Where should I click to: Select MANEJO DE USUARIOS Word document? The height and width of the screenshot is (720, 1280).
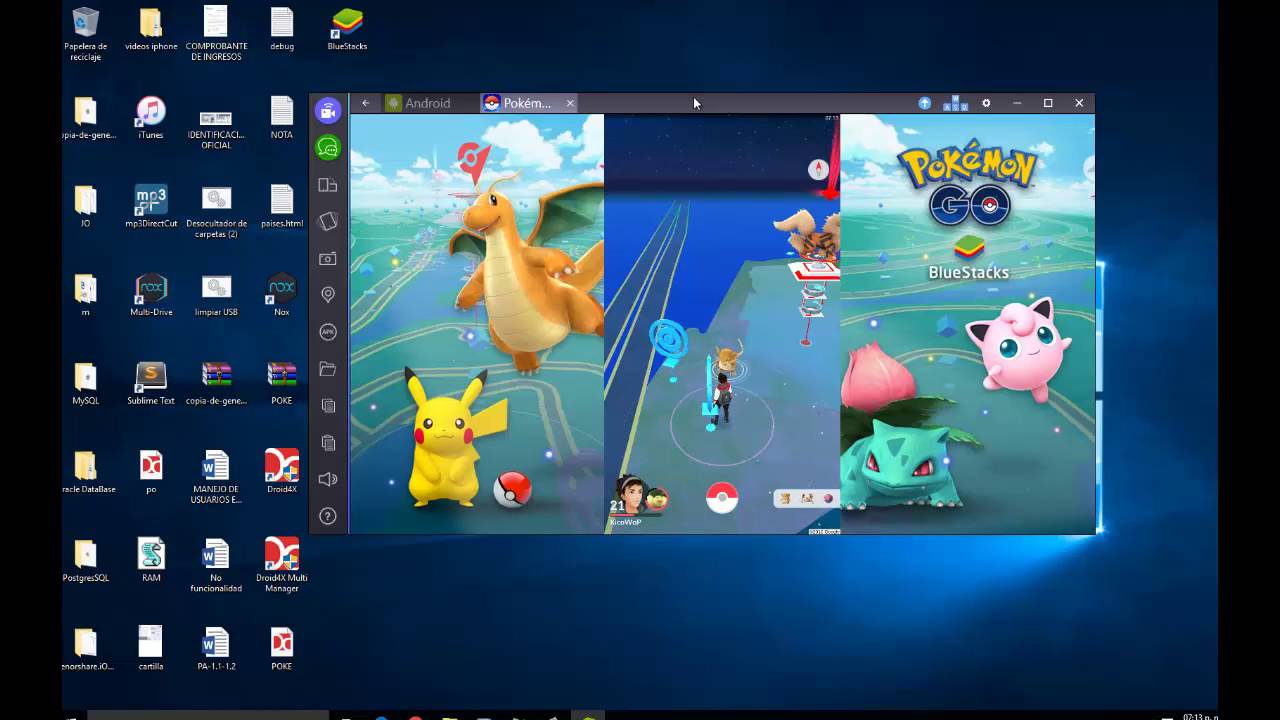tap(216, 476)
